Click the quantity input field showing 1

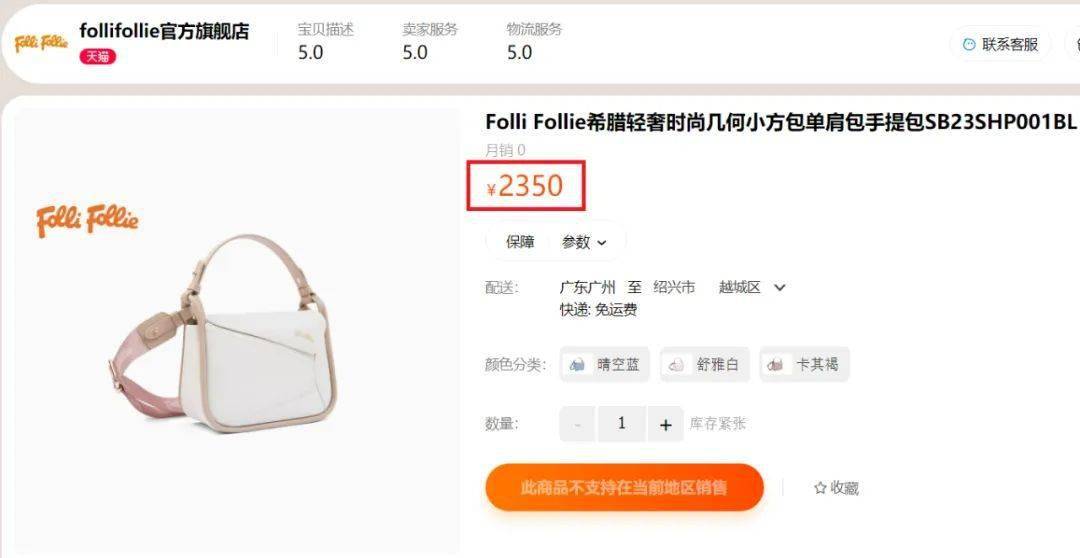click(x=621, y=424)
